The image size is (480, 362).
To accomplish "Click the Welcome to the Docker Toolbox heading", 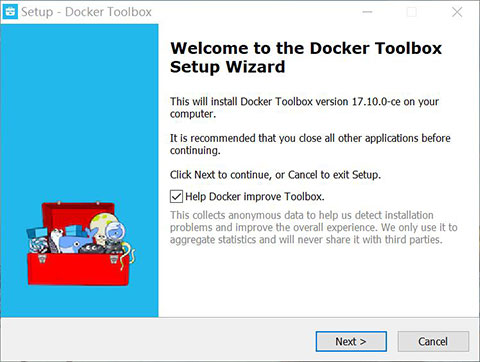I will (306, 57).
